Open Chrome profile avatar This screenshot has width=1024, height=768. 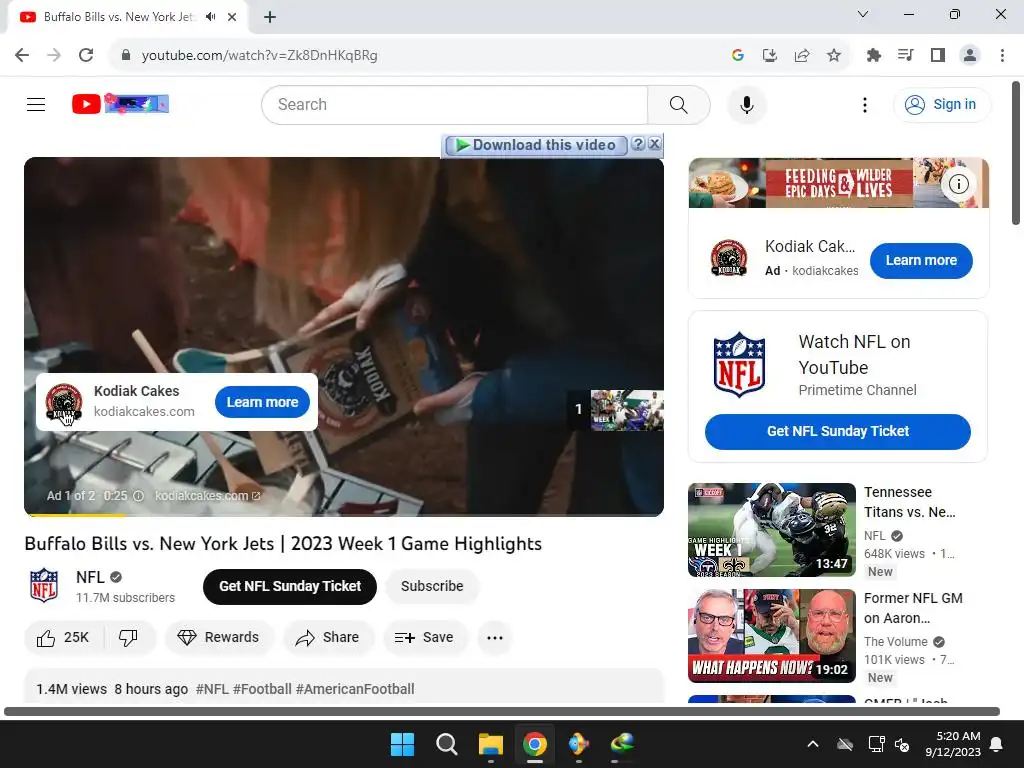click(x=970, y=56)
